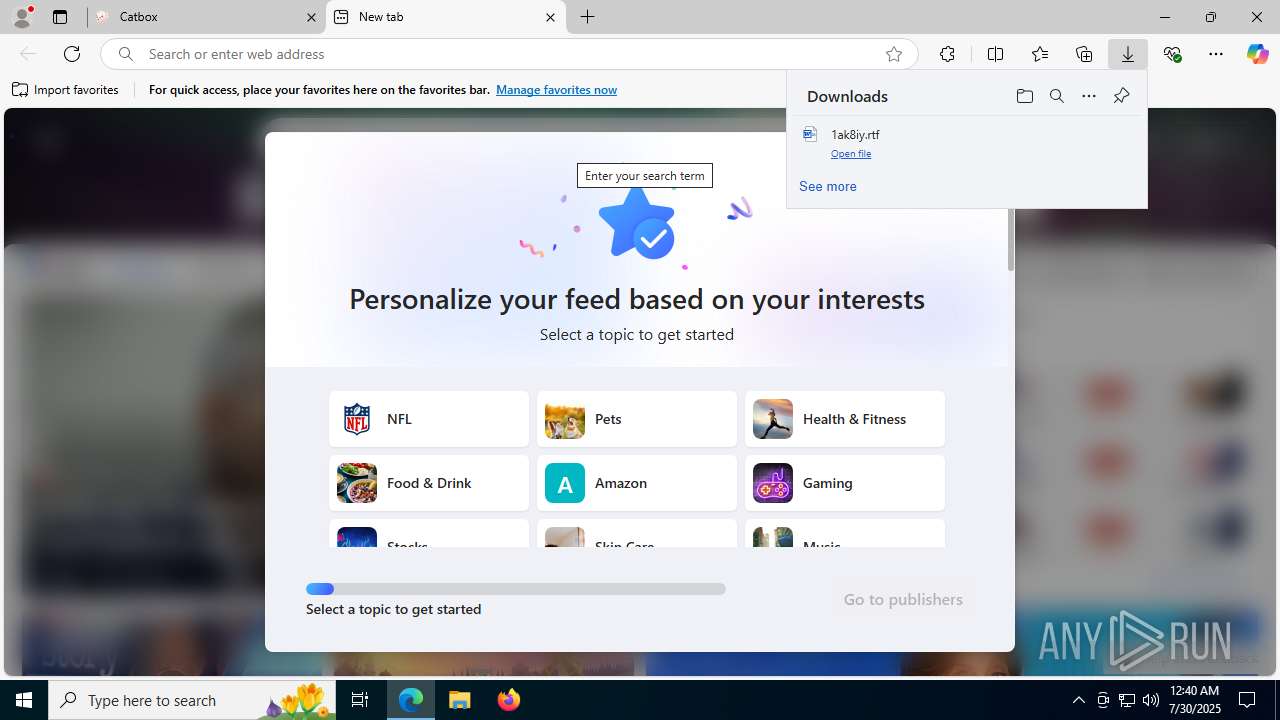Show hidden system tray icons
Screen dimensions: 1280x720
pos(1078,700)
